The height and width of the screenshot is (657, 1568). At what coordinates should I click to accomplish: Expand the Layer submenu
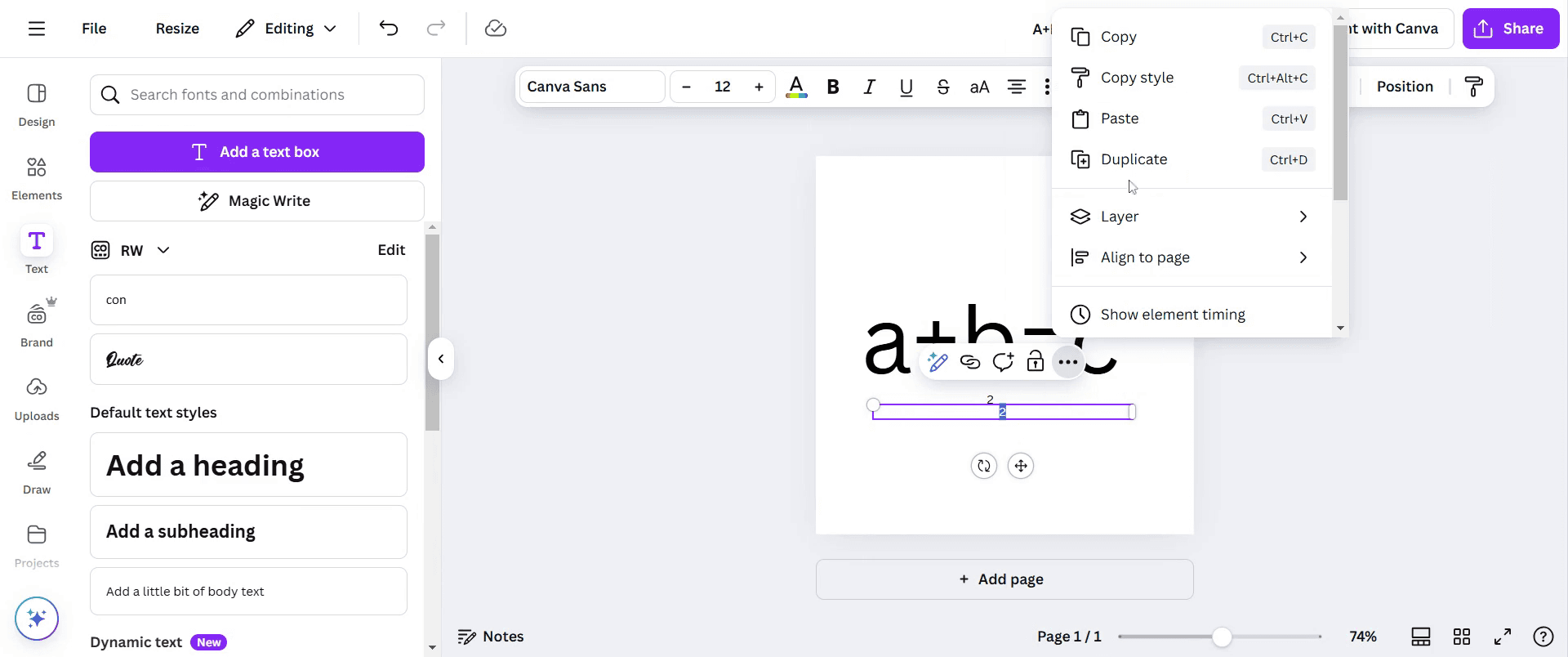(1192, 217)
